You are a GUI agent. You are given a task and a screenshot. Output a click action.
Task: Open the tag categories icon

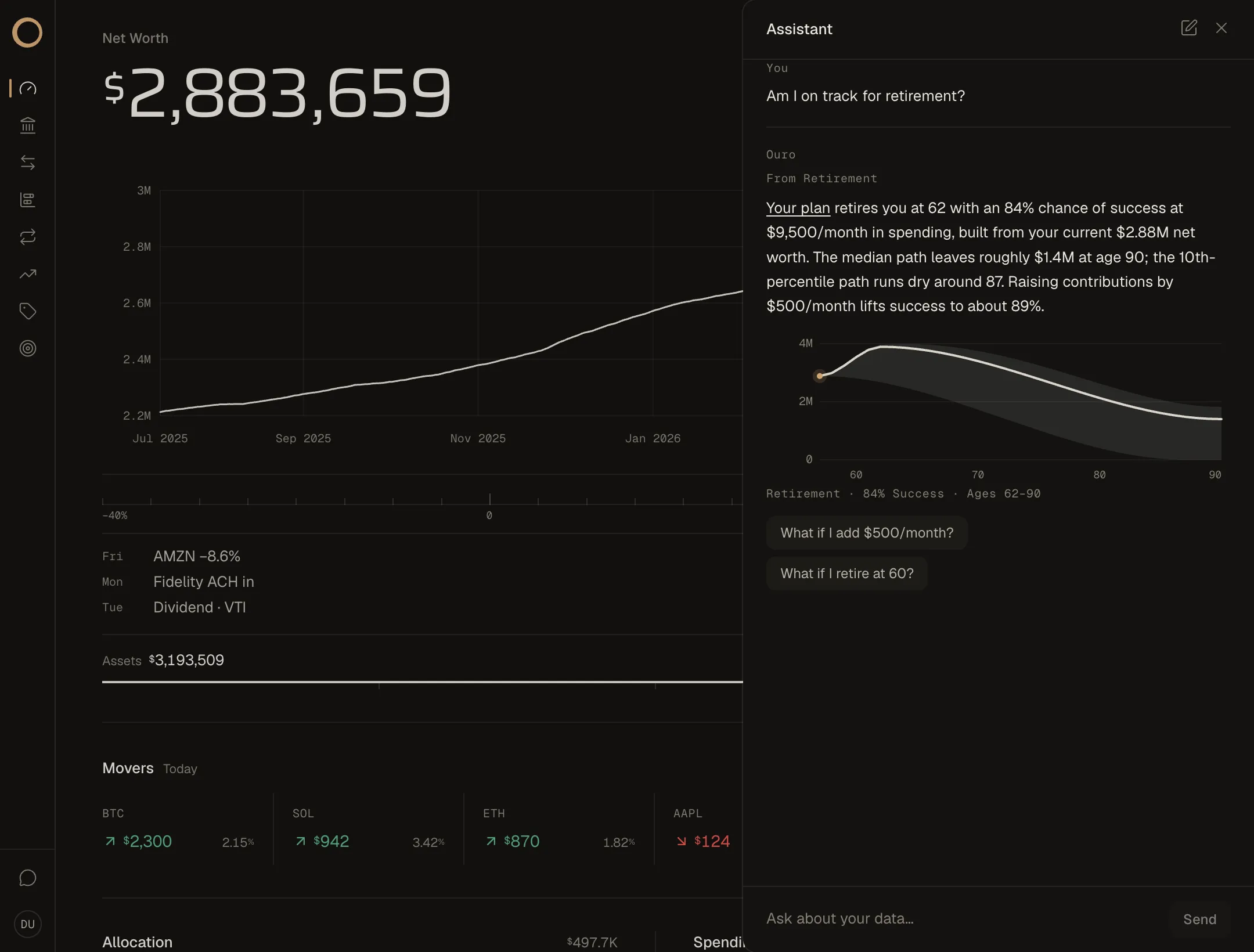click(x=28, y=311)
